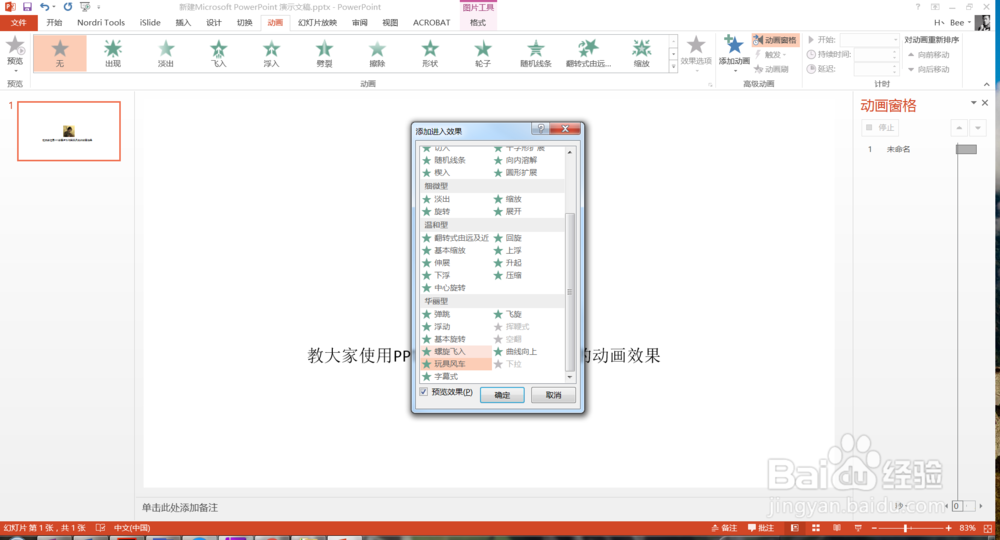Collapse the ribbon with the chevron
The width and height of the screenshot is (1000, 540).
tap(987, 84)
